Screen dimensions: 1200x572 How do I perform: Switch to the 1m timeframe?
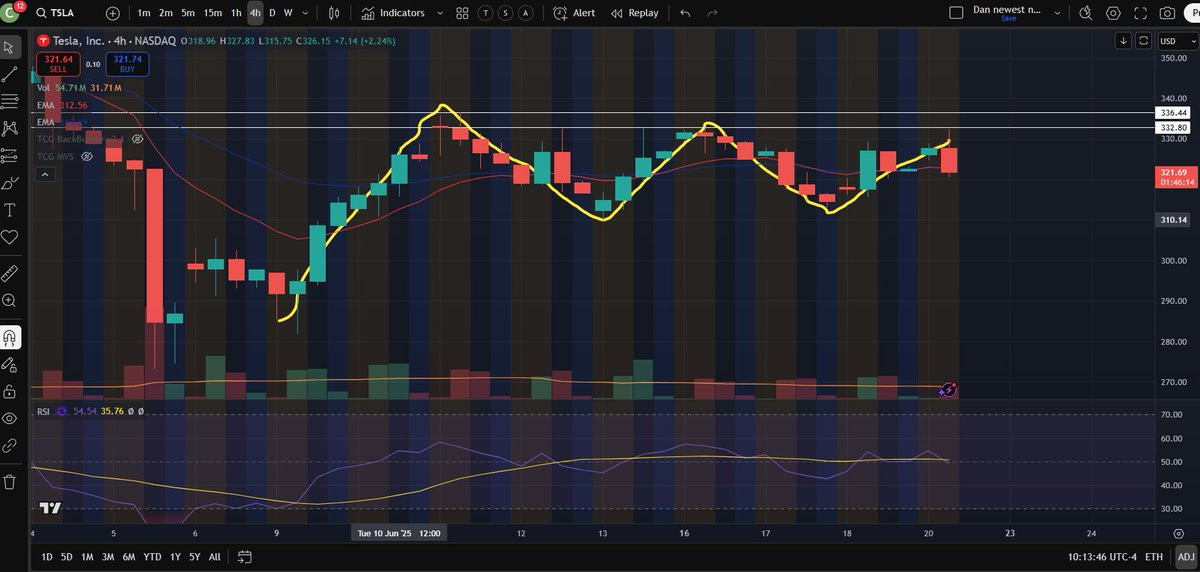[x=144, y=13]
